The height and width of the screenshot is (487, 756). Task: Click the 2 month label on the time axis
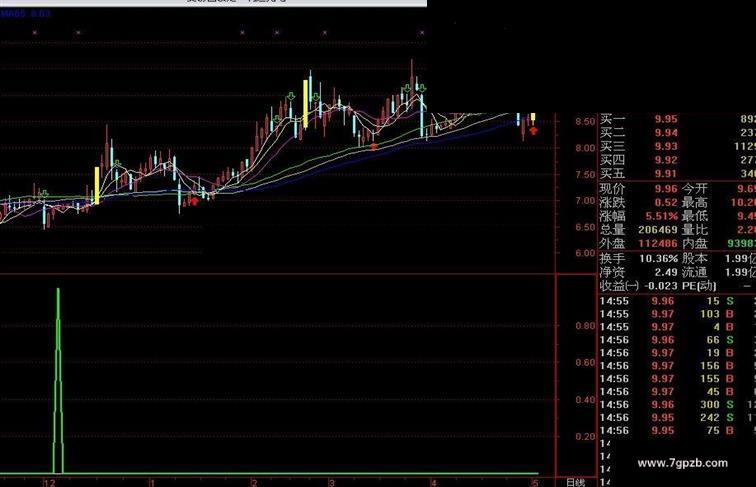click(x=254, y=483)
